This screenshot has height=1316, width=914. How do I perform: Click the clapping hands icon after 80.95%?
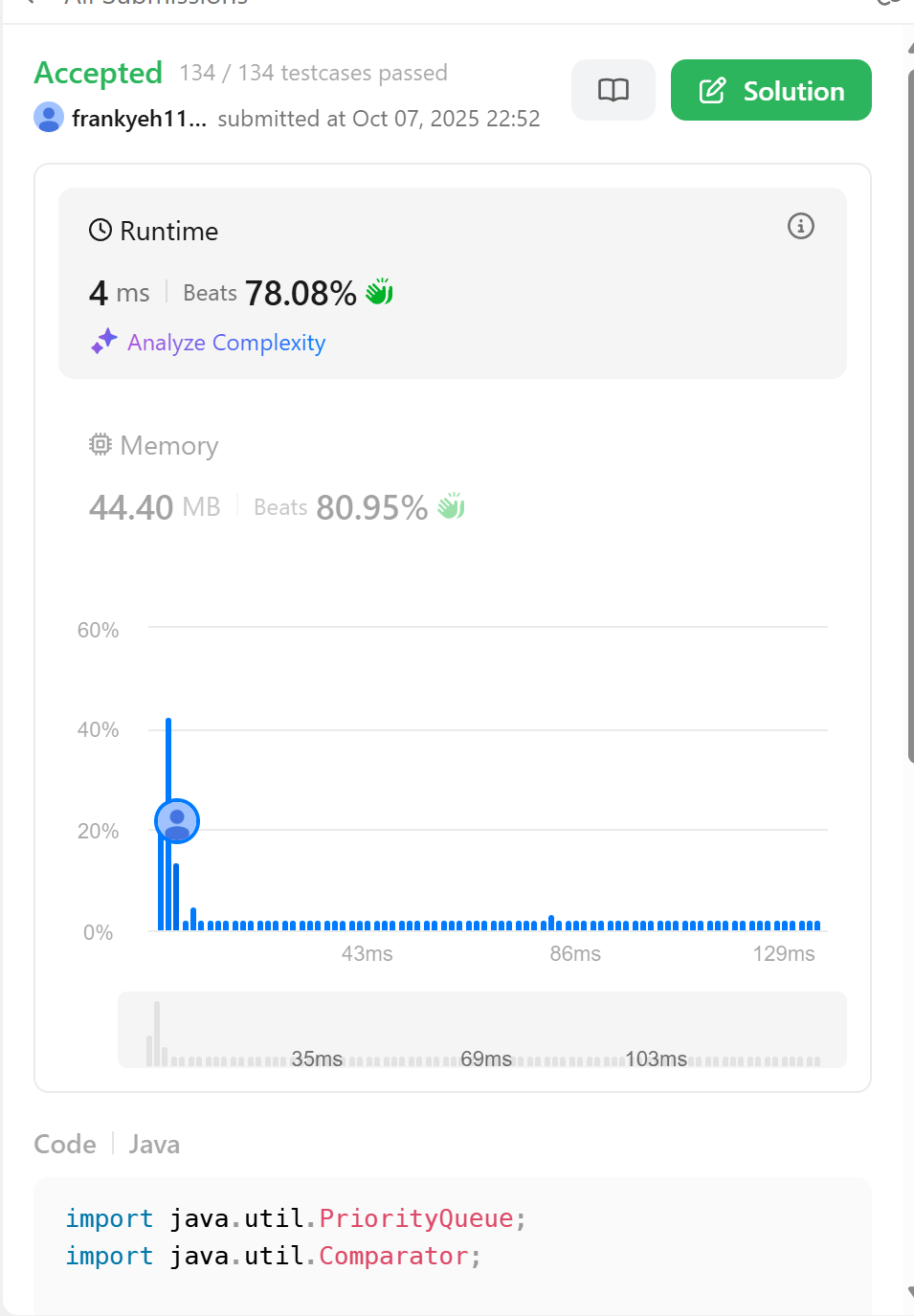(x=452, y=506)
